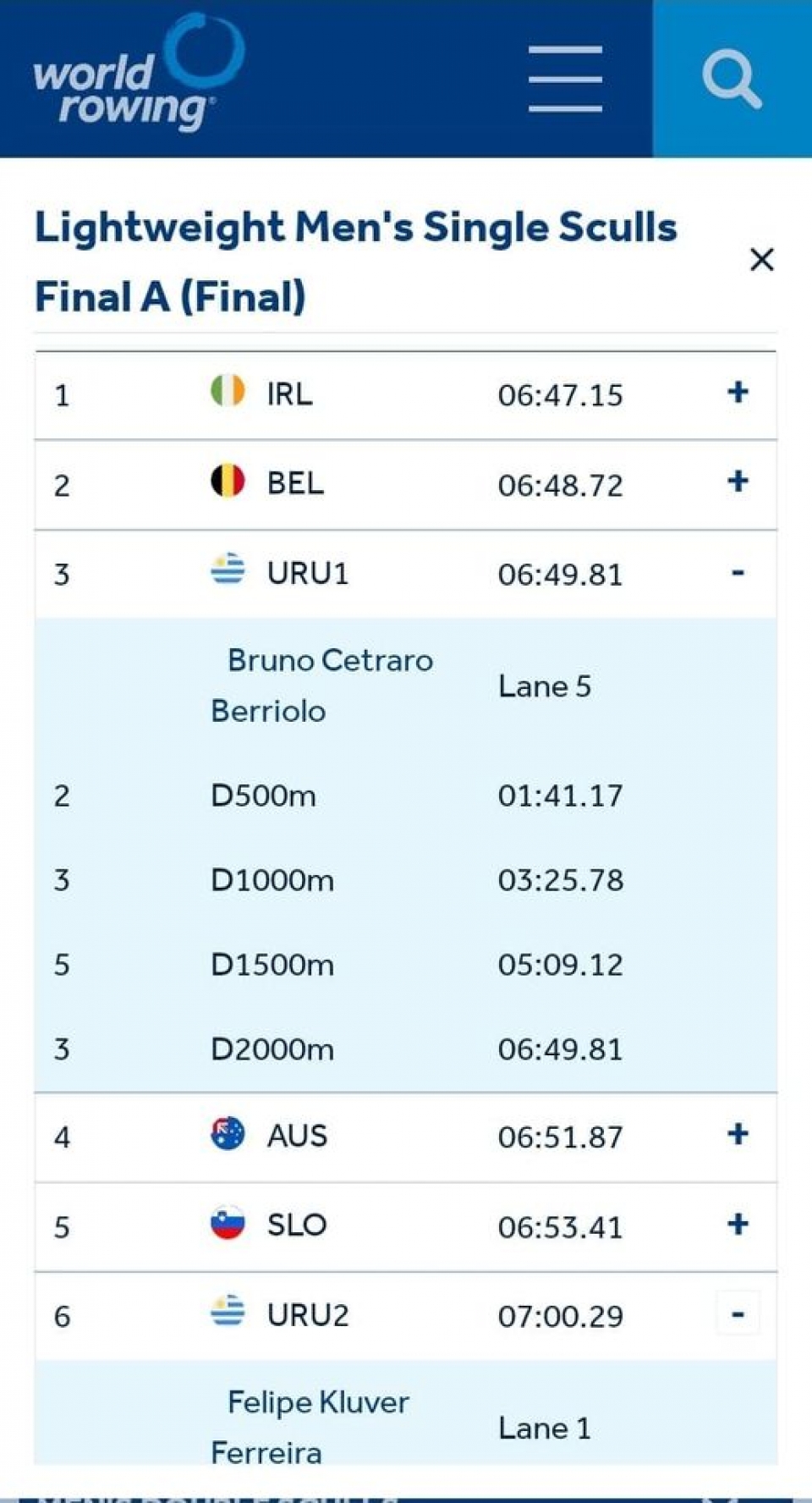Expand BEL row details with plus

point(738,482)
